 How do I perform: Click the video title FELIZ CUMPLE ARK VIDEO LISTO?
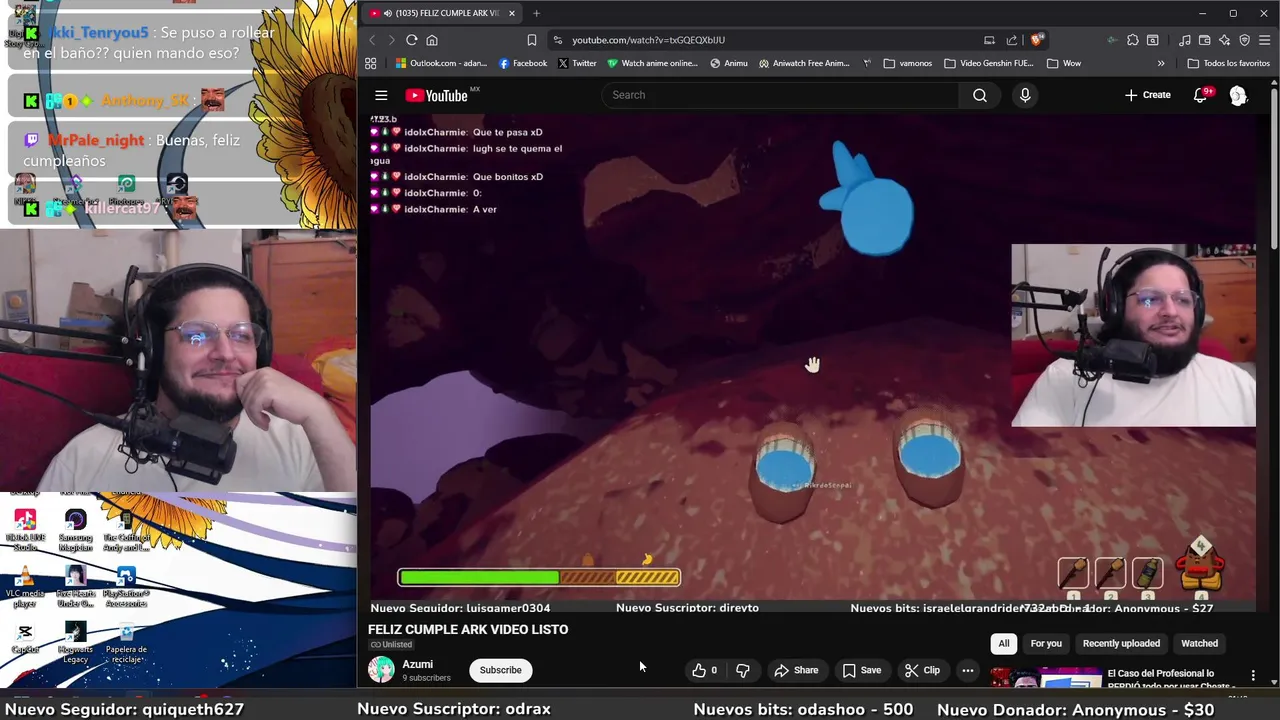tap(468, 629)
